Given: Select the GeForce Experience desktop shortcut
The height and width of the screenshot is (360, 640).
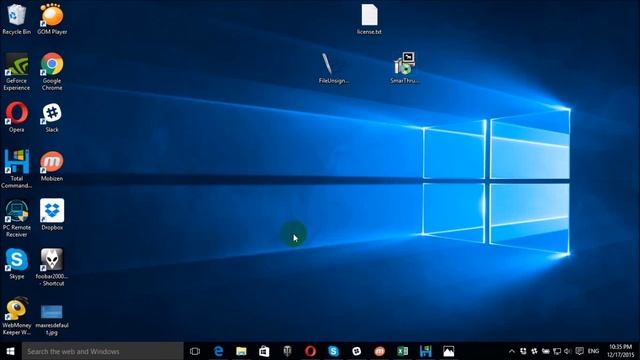Looking at the screenshot, I should coord(16,71).
